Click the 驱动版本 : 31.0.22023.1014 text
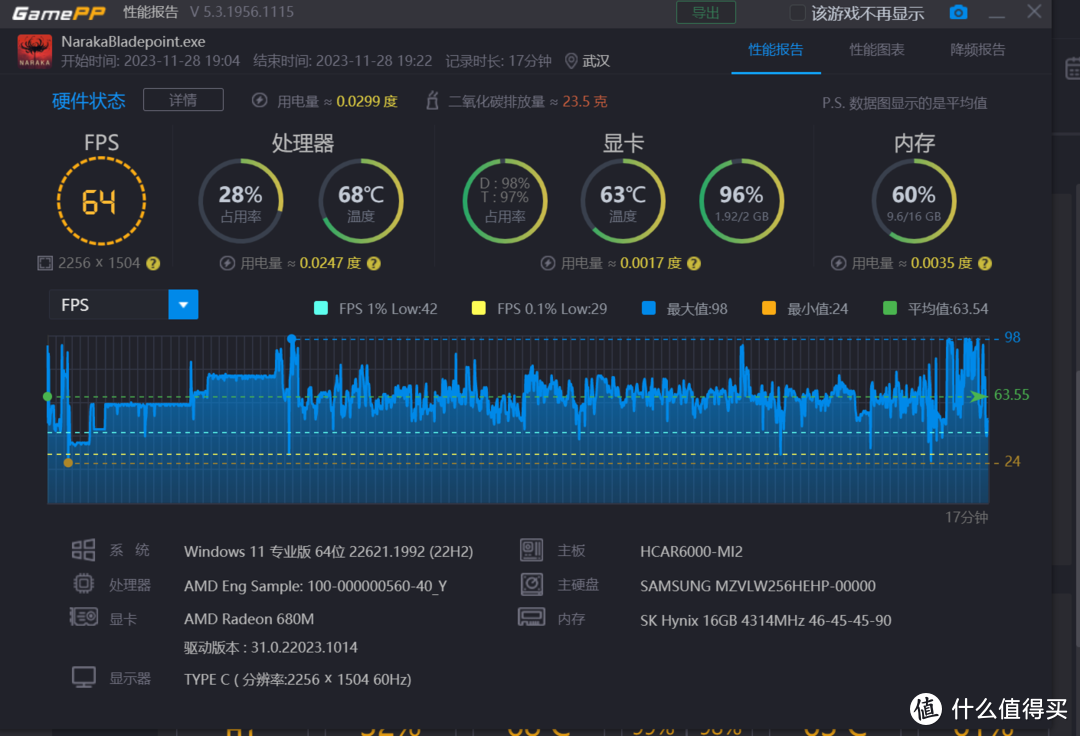 coord(271,647)
